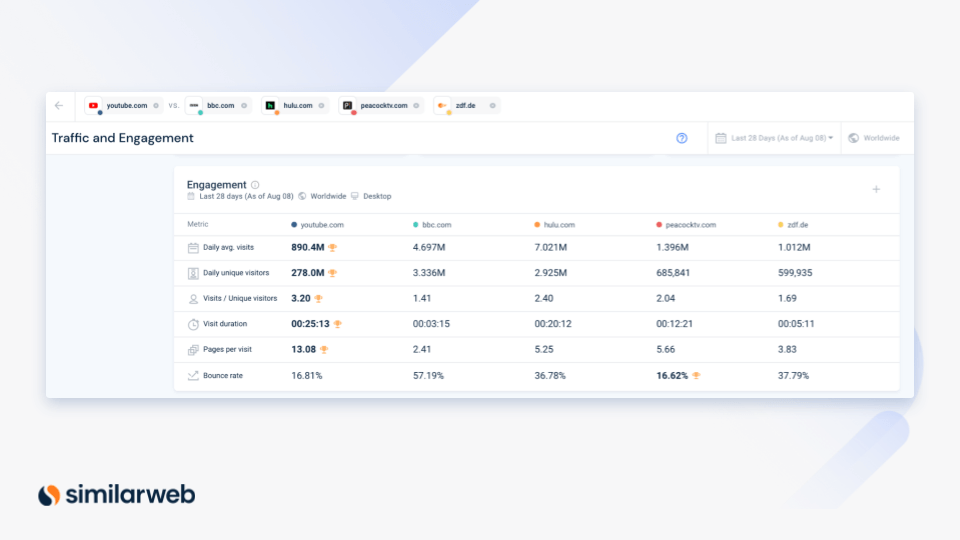This screenshot has height=540, width=960.
Task: Remove peacocktv.com from the comparison
Action: [416, 105]
